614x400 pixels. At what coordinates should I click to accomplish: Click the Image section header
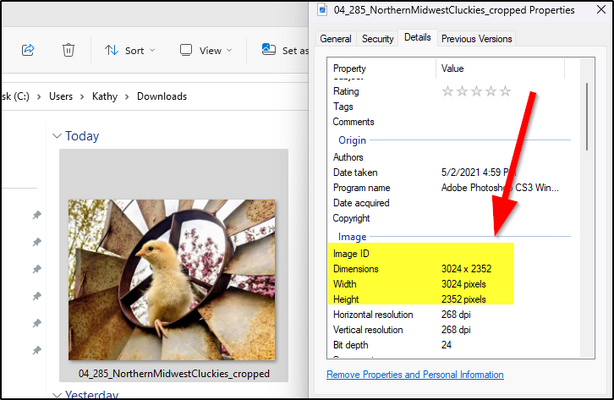[352, 237]
